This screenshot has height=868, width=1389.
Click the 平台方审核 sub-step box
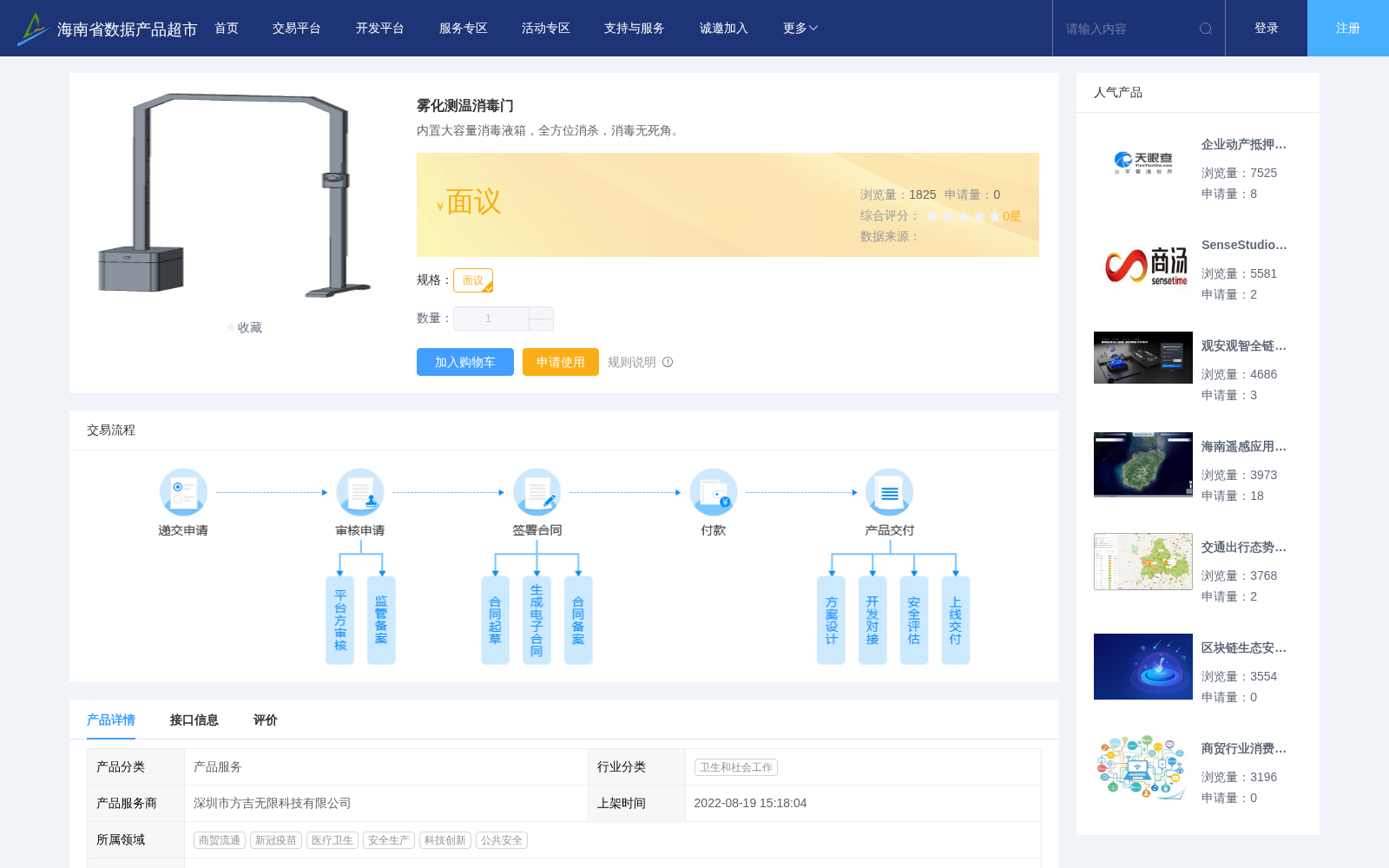point(339,620)
